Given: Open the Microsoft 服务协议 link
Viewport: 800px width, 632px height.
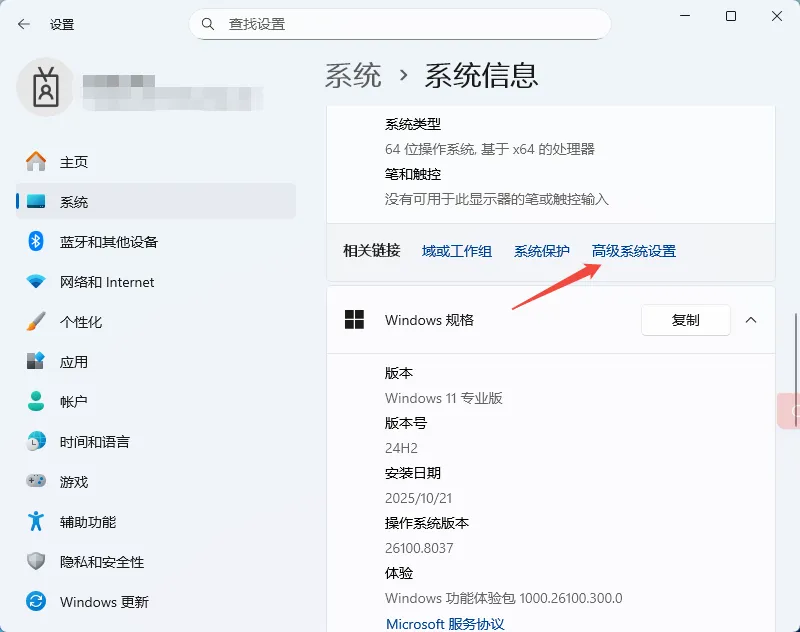Looking at the screenshot, I should (445, 624).
